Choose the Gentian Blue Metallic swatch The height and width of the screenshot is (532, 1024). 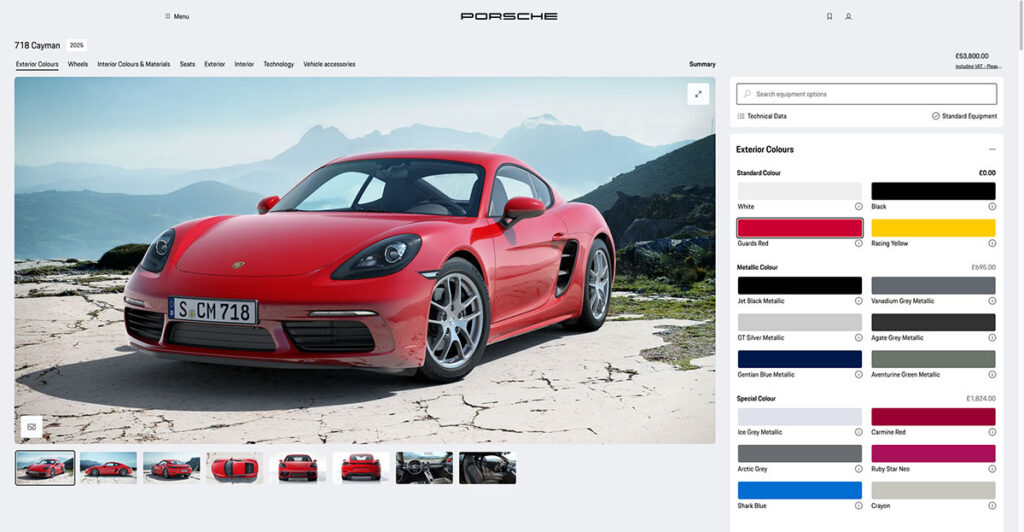click(x=800, y=359)
